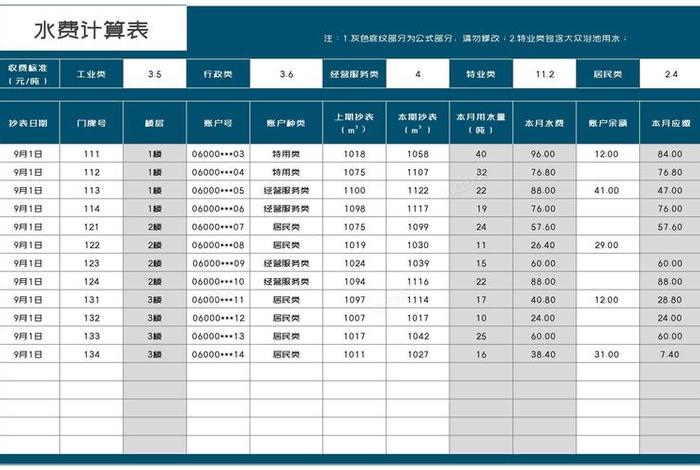Select the 特业类 rate value 11.2
The height and width of the screenshot is (470, 700).
pyautogui.click(x=545, y=74)
